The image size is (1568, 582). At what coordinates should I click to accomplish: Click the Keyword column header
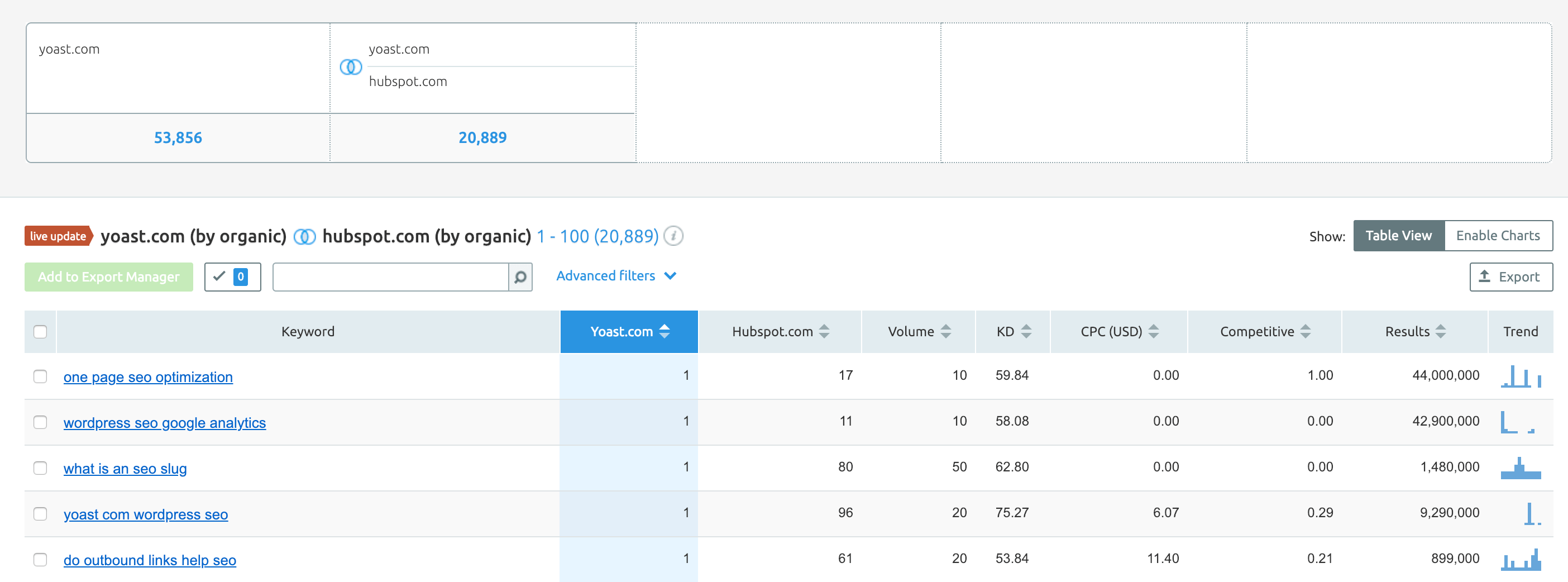pos(307,331)
